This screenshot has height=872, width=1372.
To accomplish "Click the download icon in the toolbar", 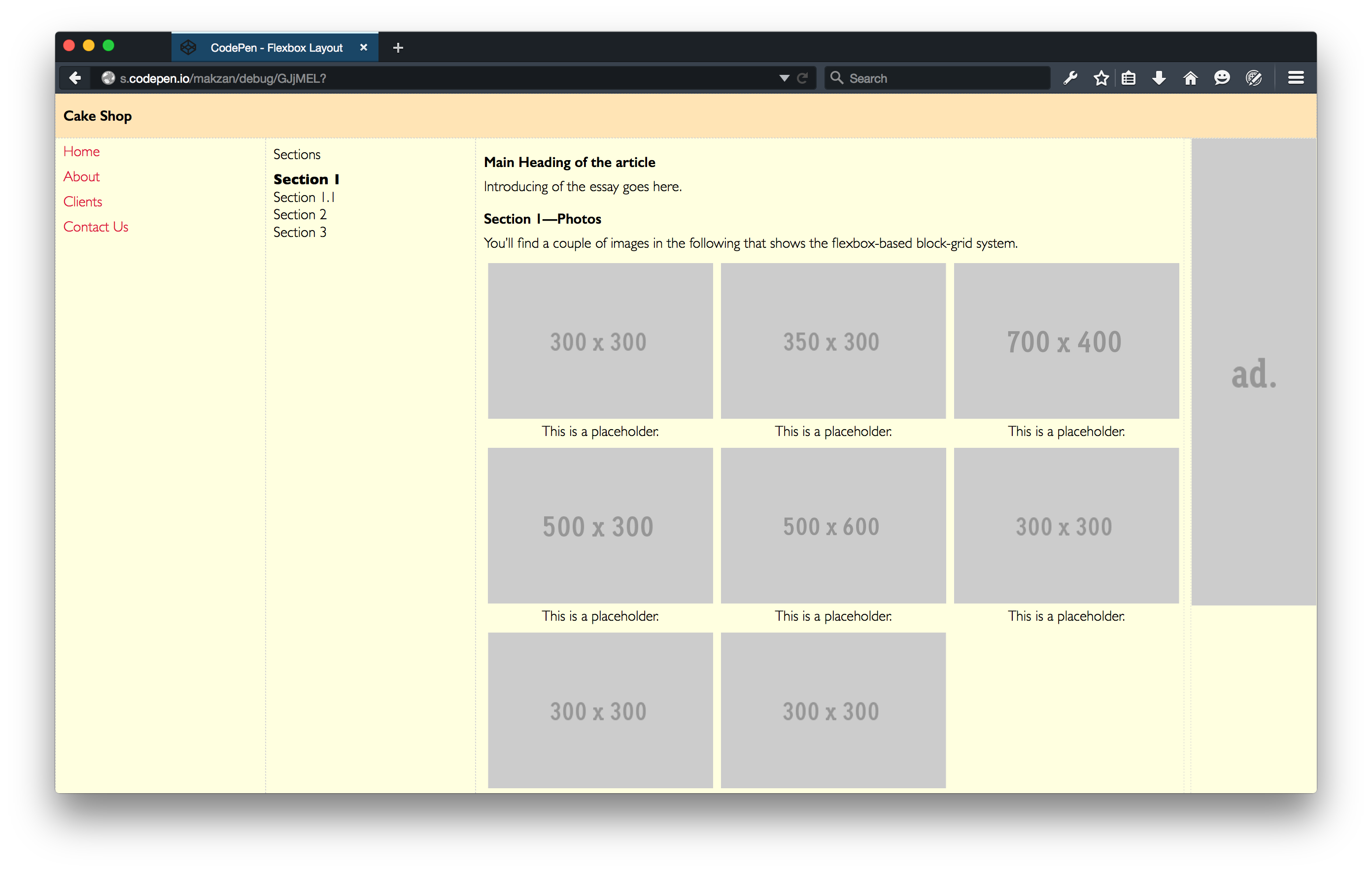I will pyautogui.click(x=1159, y=78).
